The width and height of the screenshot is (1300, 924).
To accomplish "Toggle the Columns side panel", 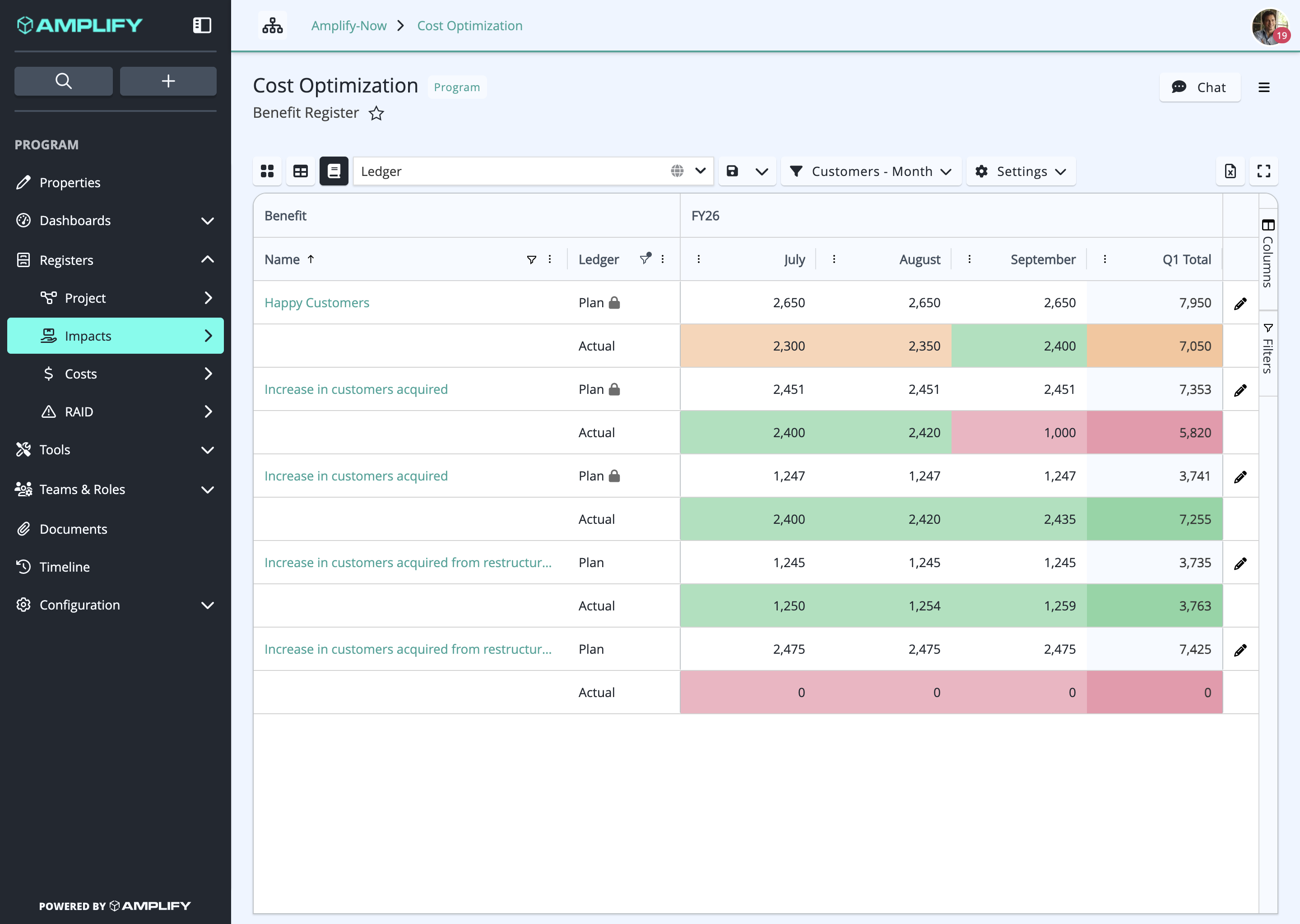I will 1268,253.
